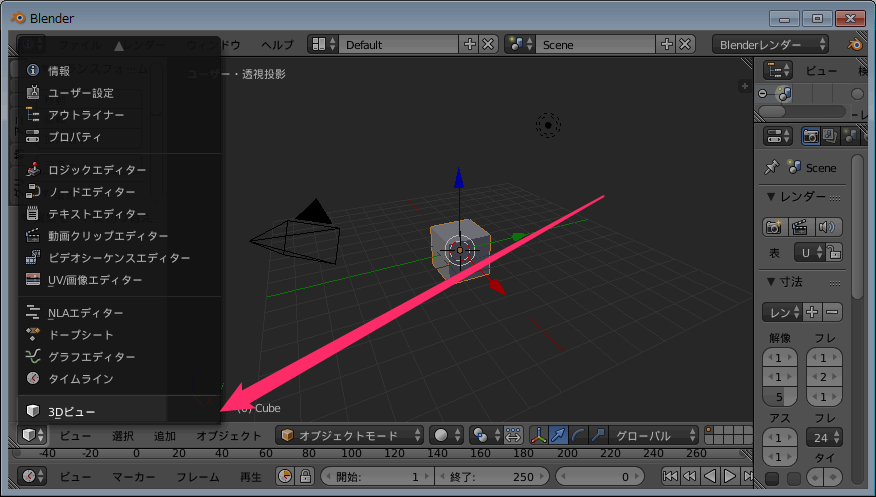Toggle lock interface padlock in render panel
The width and height of the screenshot is (876, 497).
[x=834, y=252]
